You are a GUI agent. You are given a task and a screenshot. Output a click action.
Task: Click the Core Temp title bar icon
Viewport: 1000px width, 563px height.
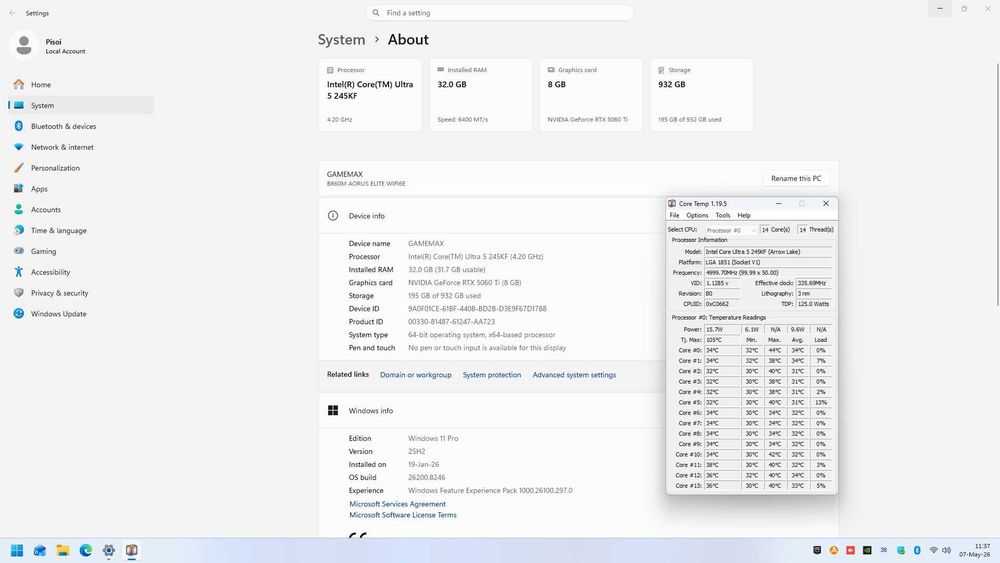[x=672, y=203]
